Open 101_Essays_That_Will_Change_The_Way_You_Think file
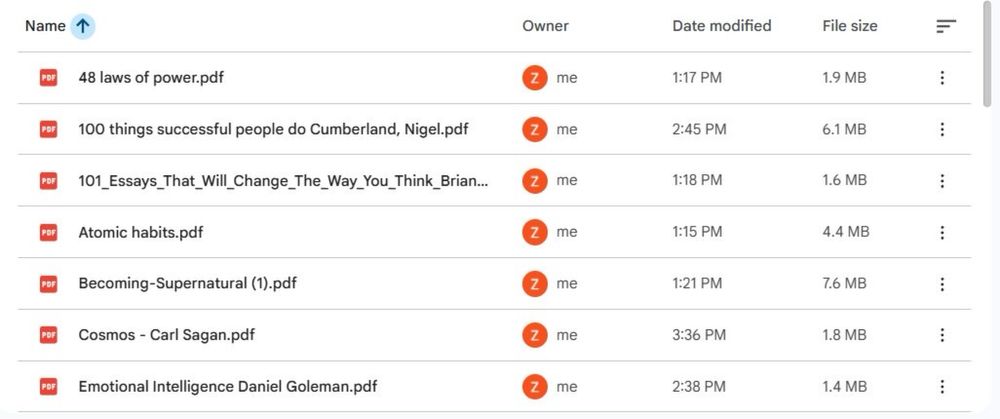Image resolution: width=1000 pixels, height=419 pixels. [x=283, y=181]
